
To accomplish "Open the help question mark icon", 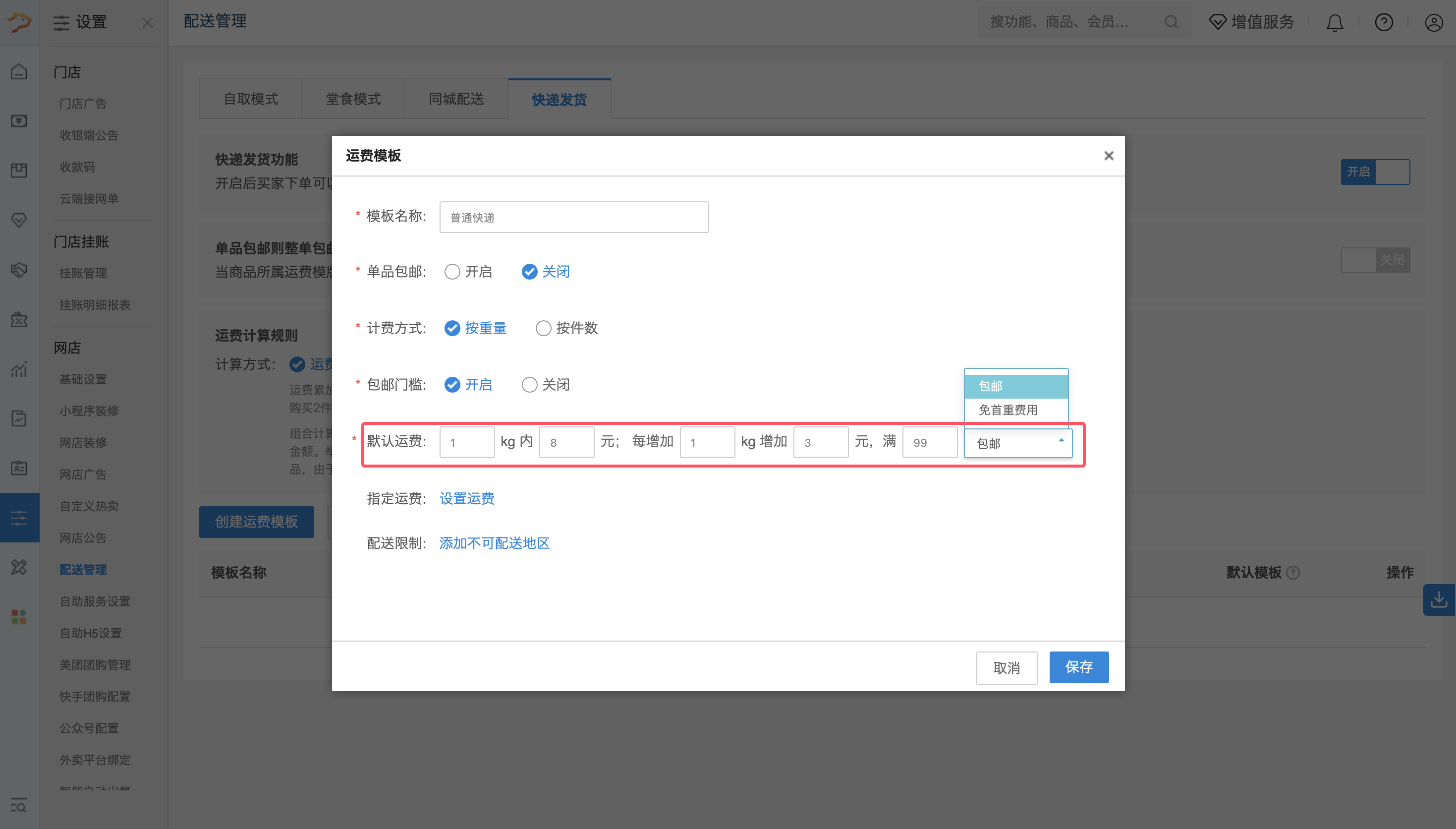I will [1384, 23].
